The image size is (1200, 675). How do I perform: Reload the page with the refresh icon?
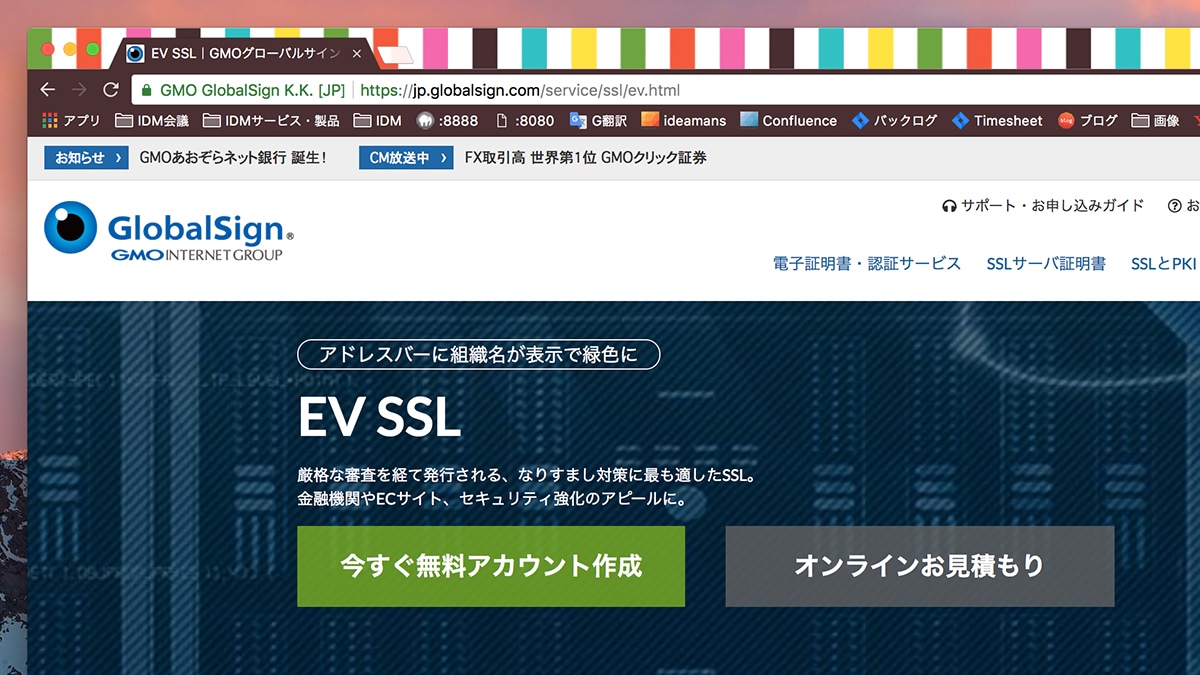click(x=111, y=90)
